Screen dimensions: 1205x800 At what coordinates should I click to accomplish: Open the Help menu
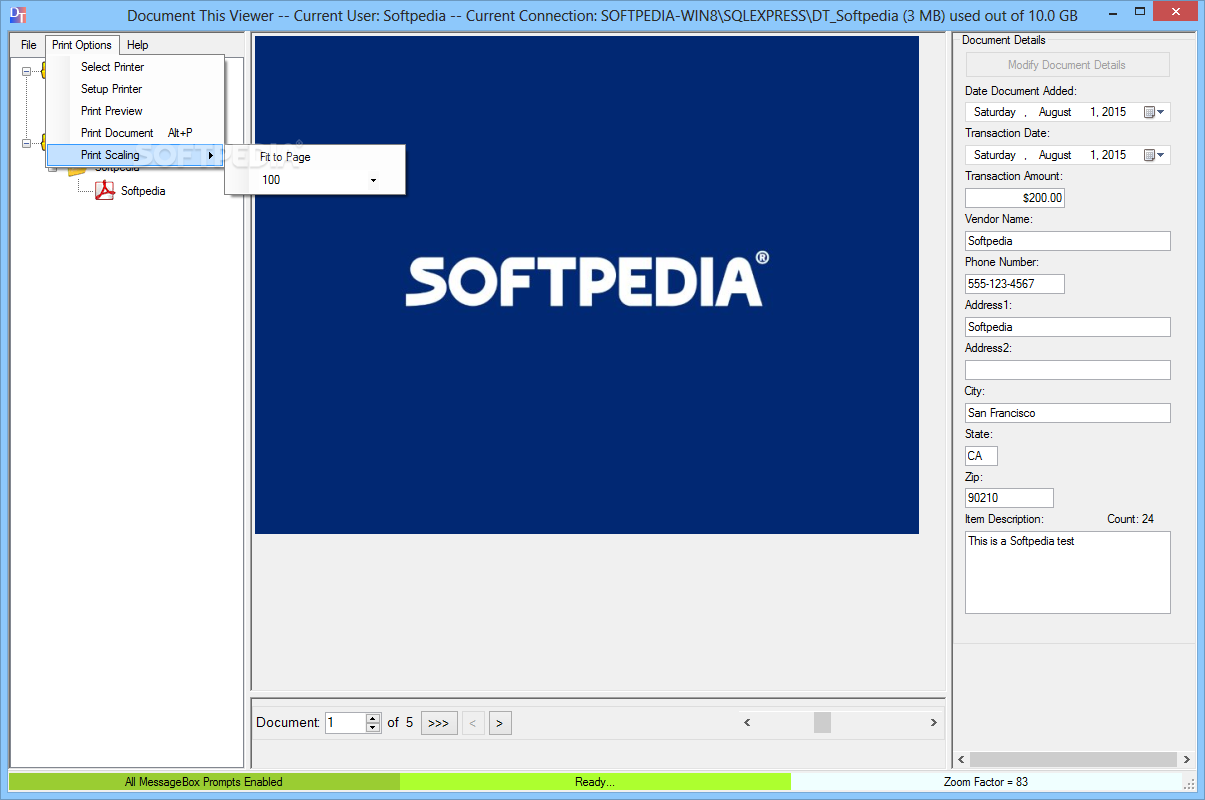pyautogui.click(x=138, y=45)
